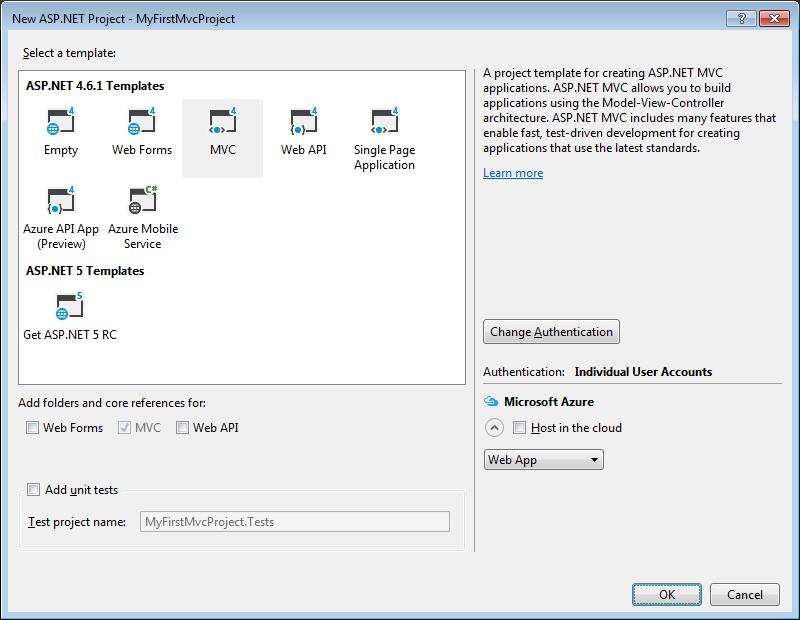Click the Change Authentication button
This screenshot has height=620, width=800.
[x=551, y=332]
